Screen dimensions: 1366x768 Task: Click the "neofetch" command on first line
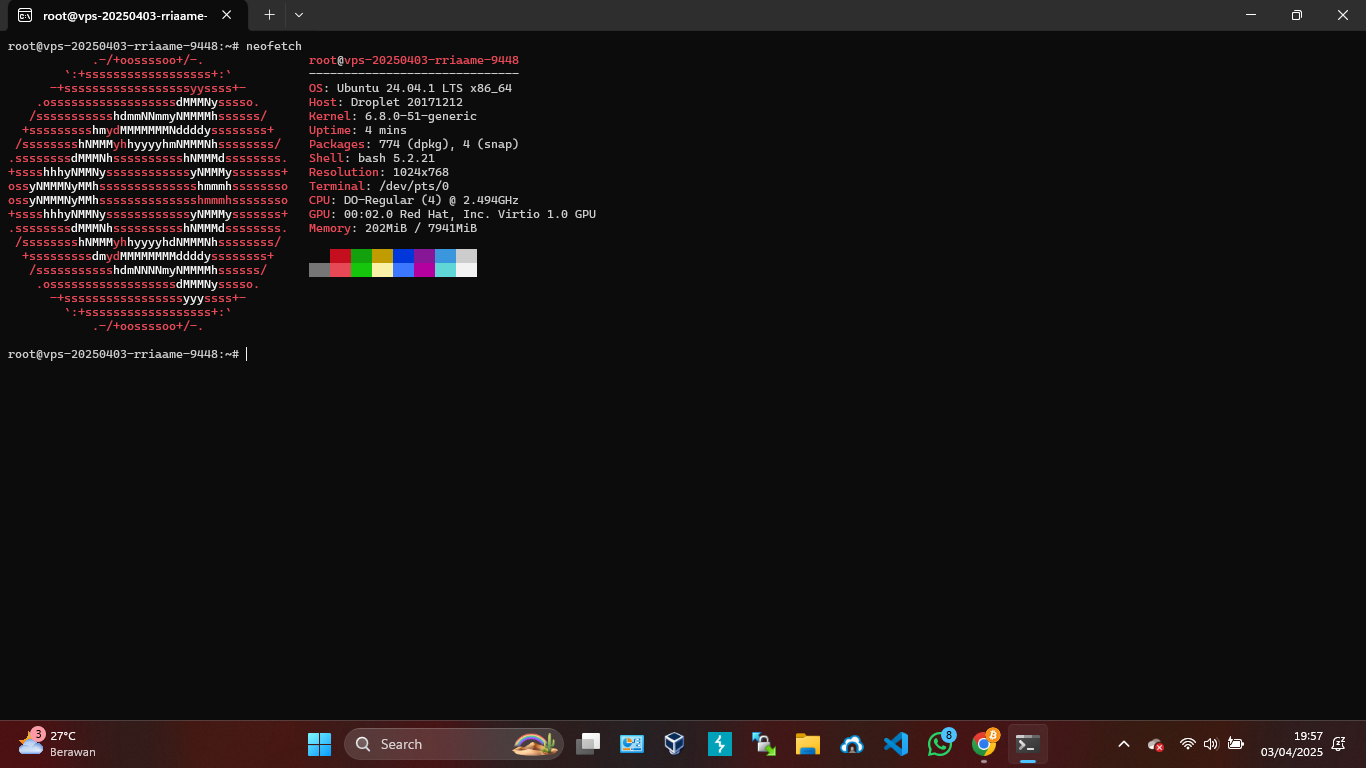274,46
